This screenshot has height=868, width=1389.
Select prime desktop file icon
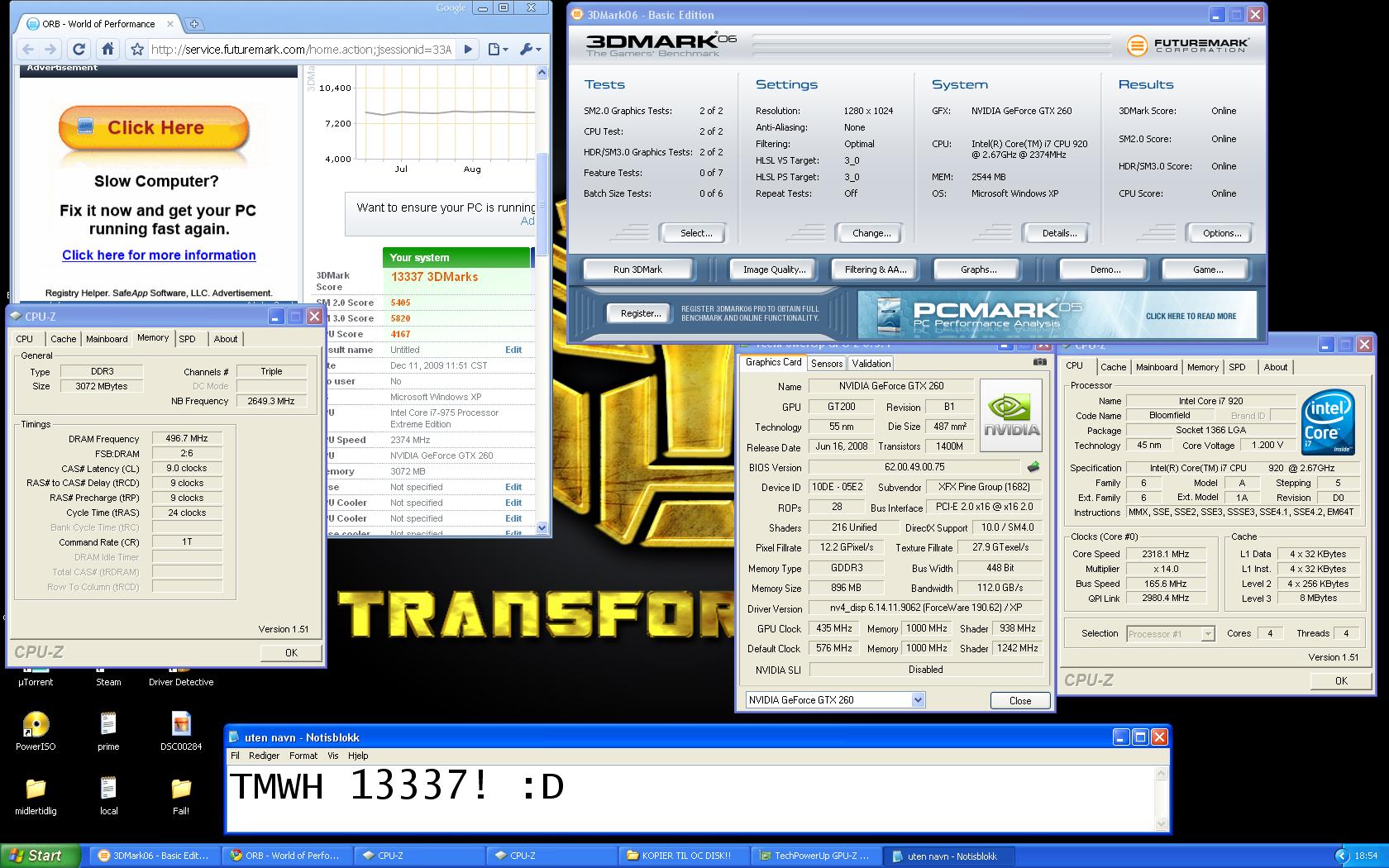[x=108, y=731]
